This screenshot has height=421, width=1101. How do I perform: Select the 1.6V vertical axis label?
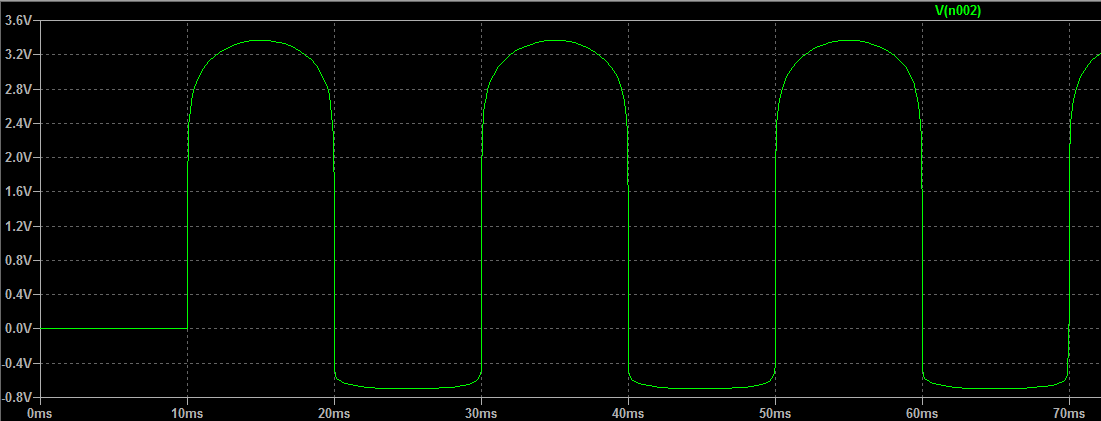click(19, 192)
